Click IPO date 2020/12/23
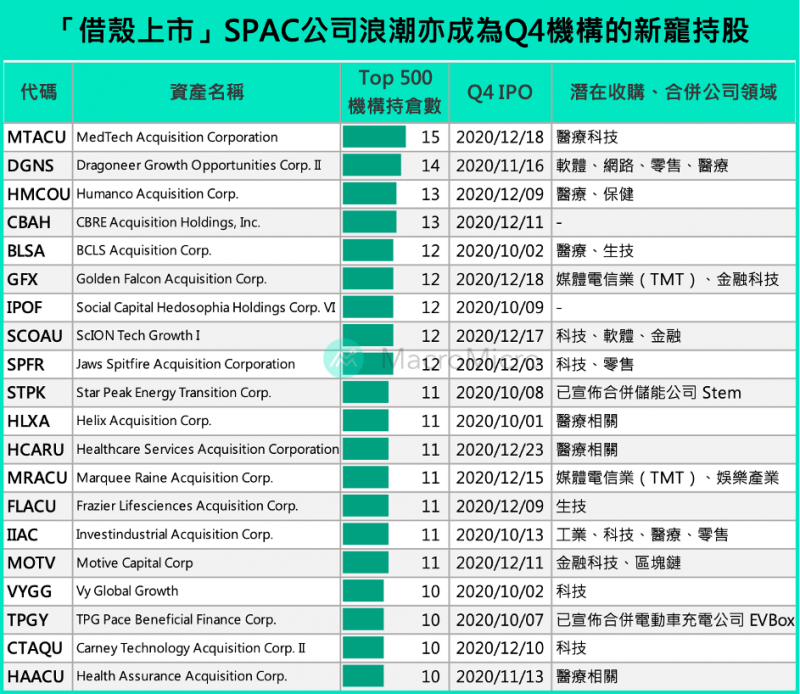This screenshot has width=800, height=694. coord(499,450)
